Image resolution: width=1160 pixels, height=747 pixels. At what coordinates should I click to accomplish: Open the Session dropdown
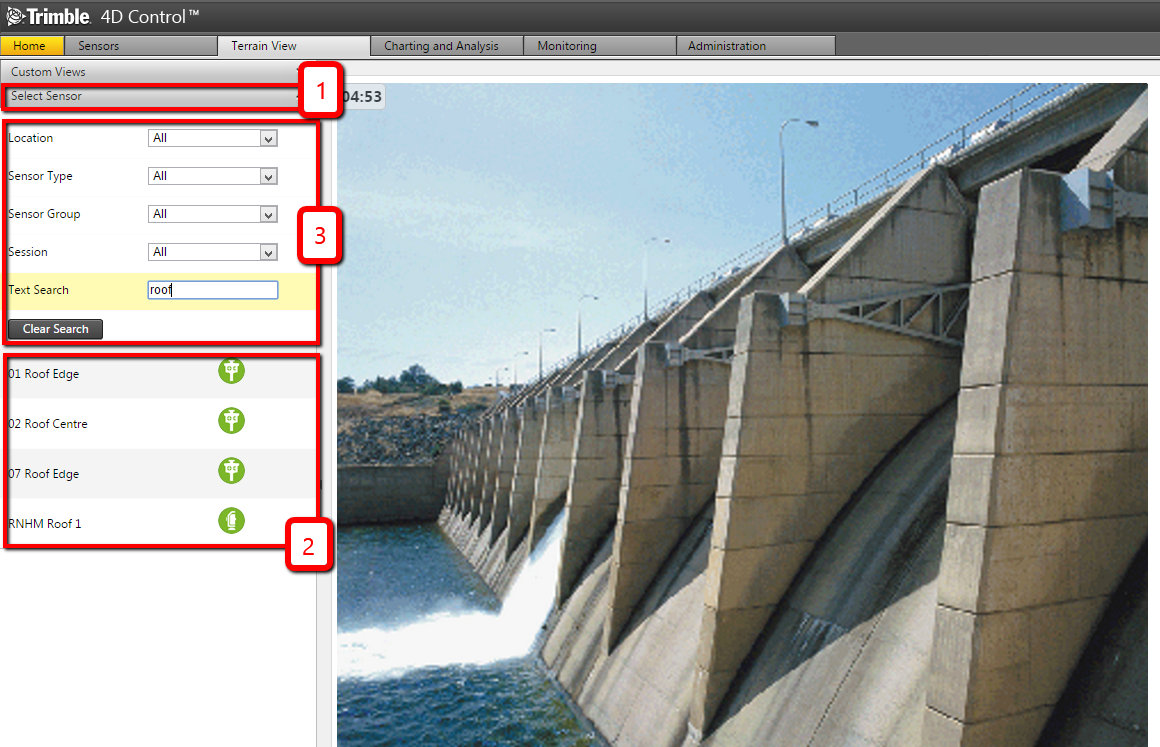pyautogui.click(x=213, y=252)
